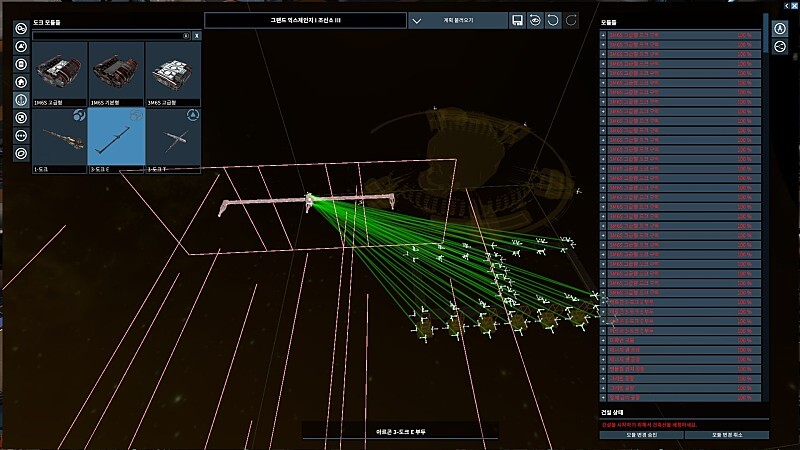
Task: Open the 계획 불러오기 load plan dropdown
Action: (x=458, y=20)
